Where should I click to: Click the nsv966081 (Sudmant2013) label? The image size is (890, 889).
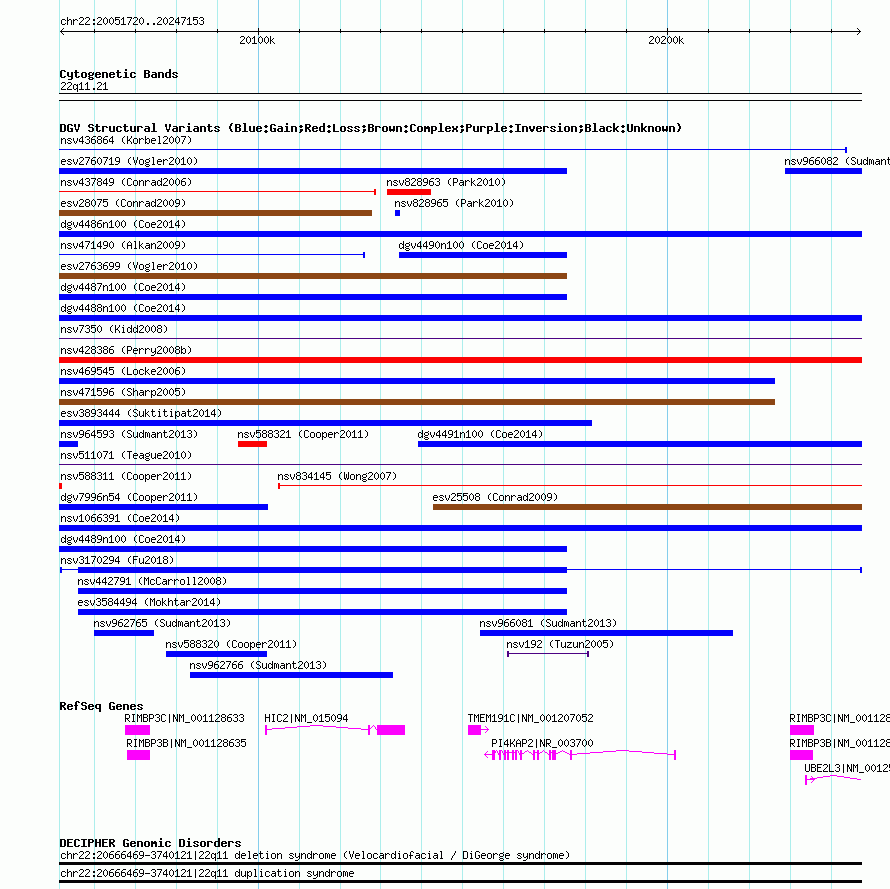548,623
